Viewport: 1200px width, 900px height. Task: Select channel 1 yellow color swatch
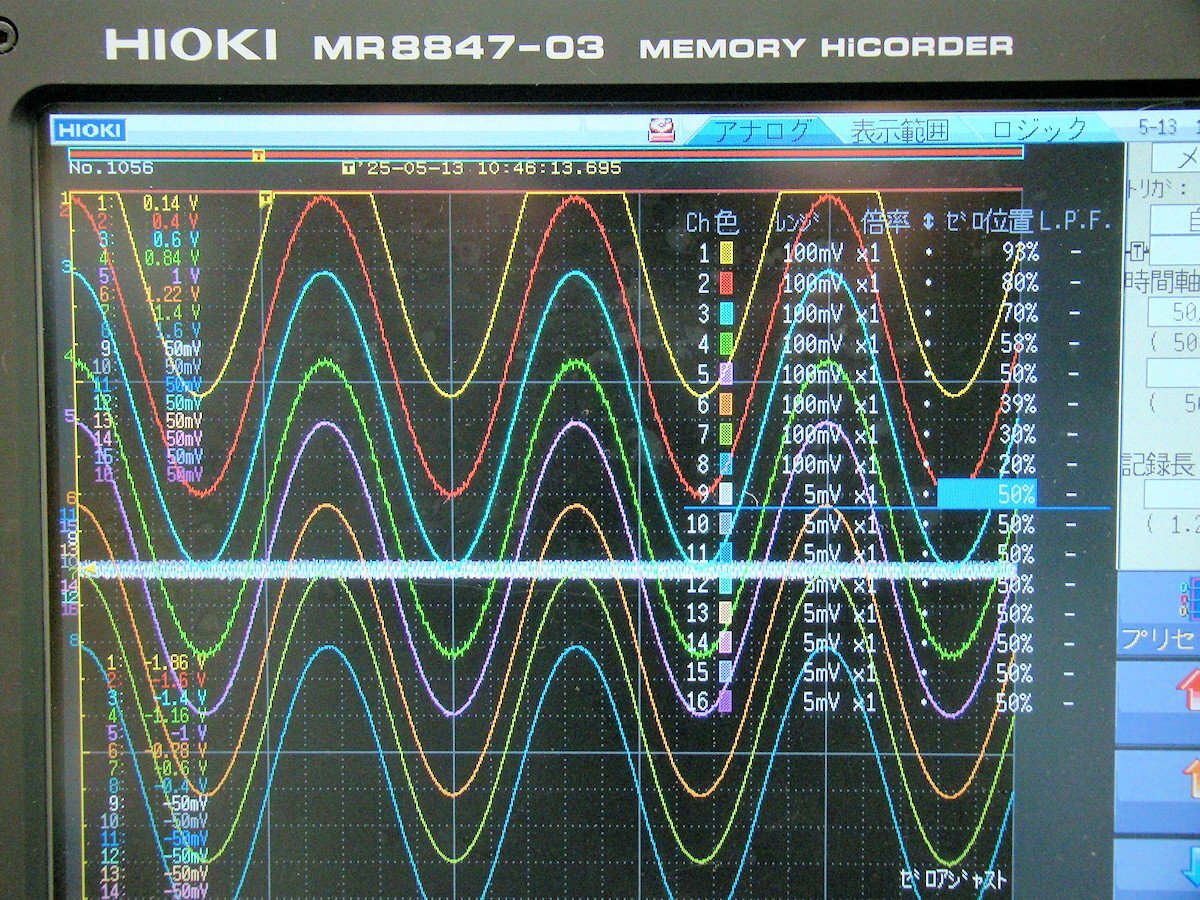click(726, 253)
